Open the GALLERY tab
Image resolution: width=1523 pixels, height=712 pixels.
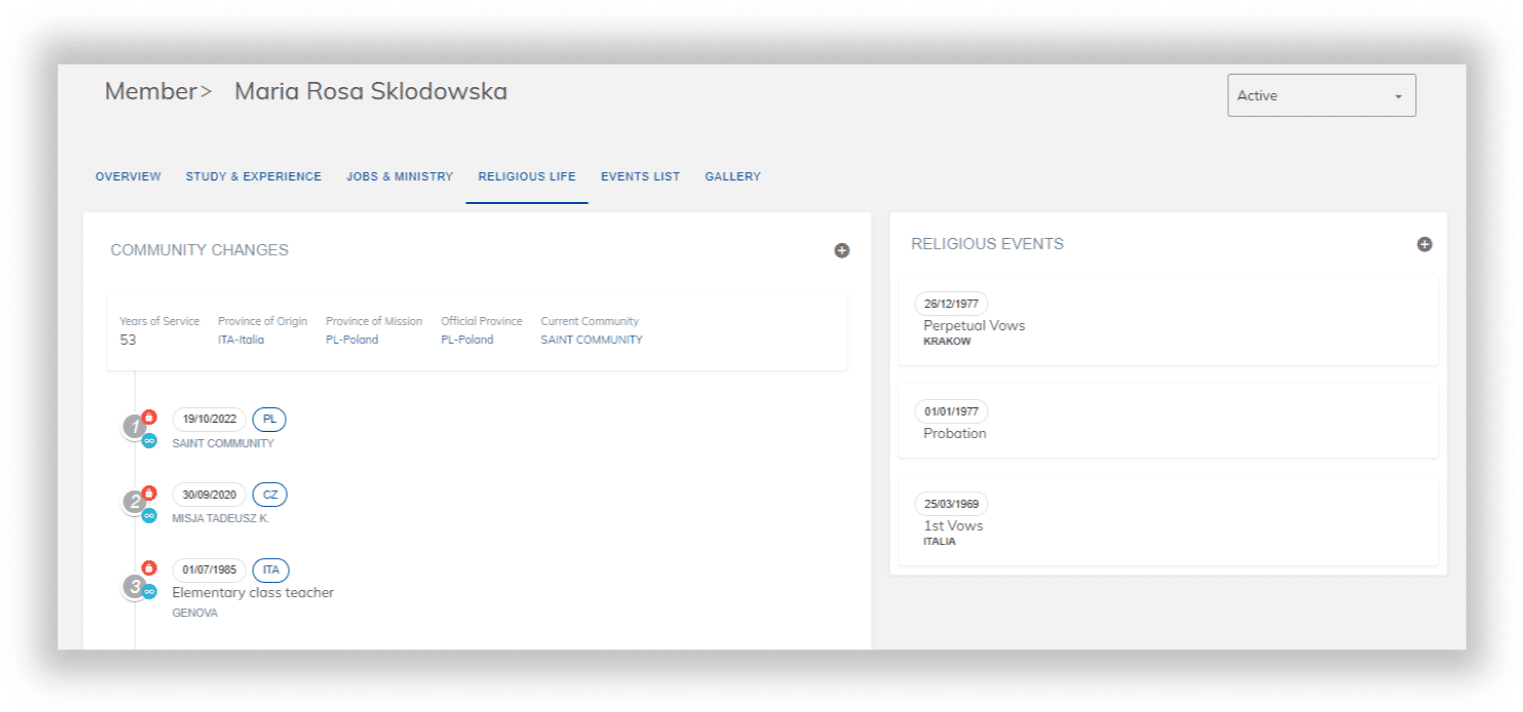732,176
